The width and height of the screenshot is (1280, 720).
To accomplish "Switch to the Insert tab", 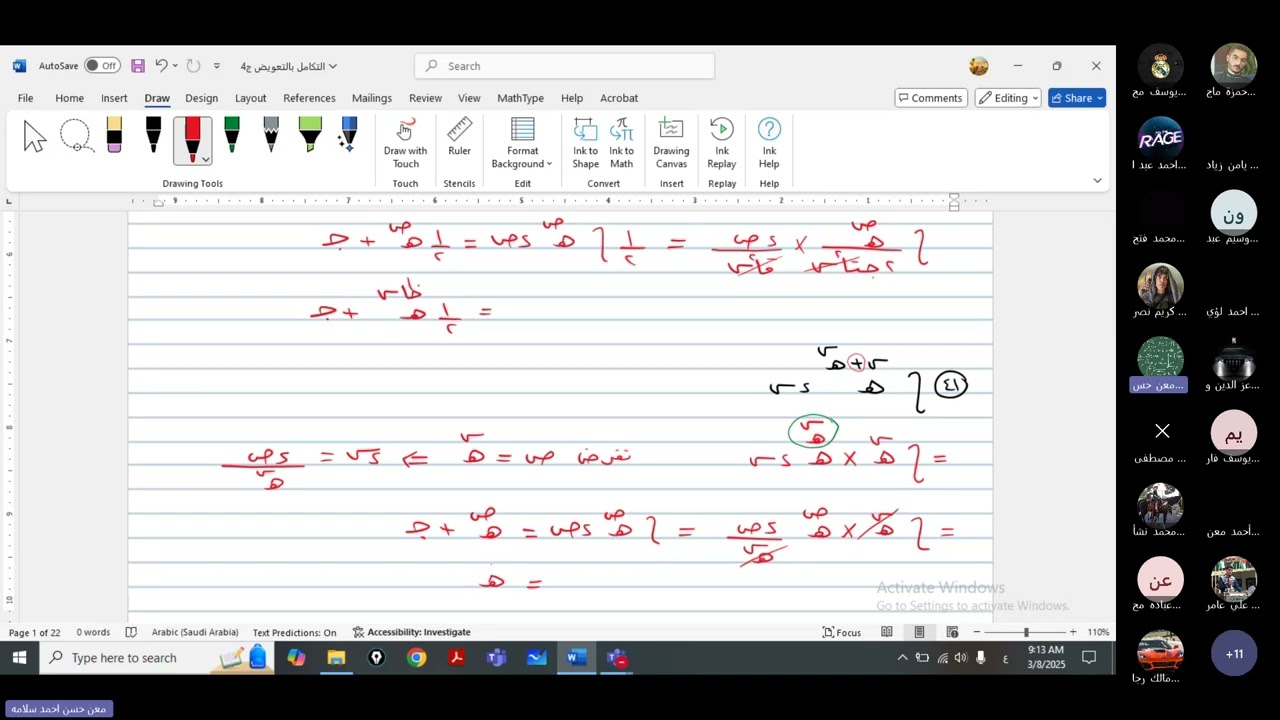I will [114, 98].
